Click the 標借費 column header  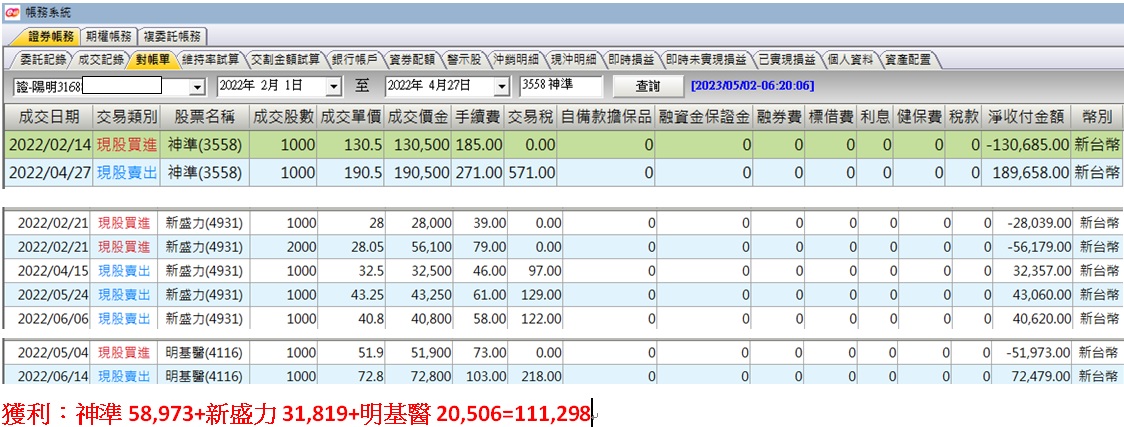[x=832, y=117]
